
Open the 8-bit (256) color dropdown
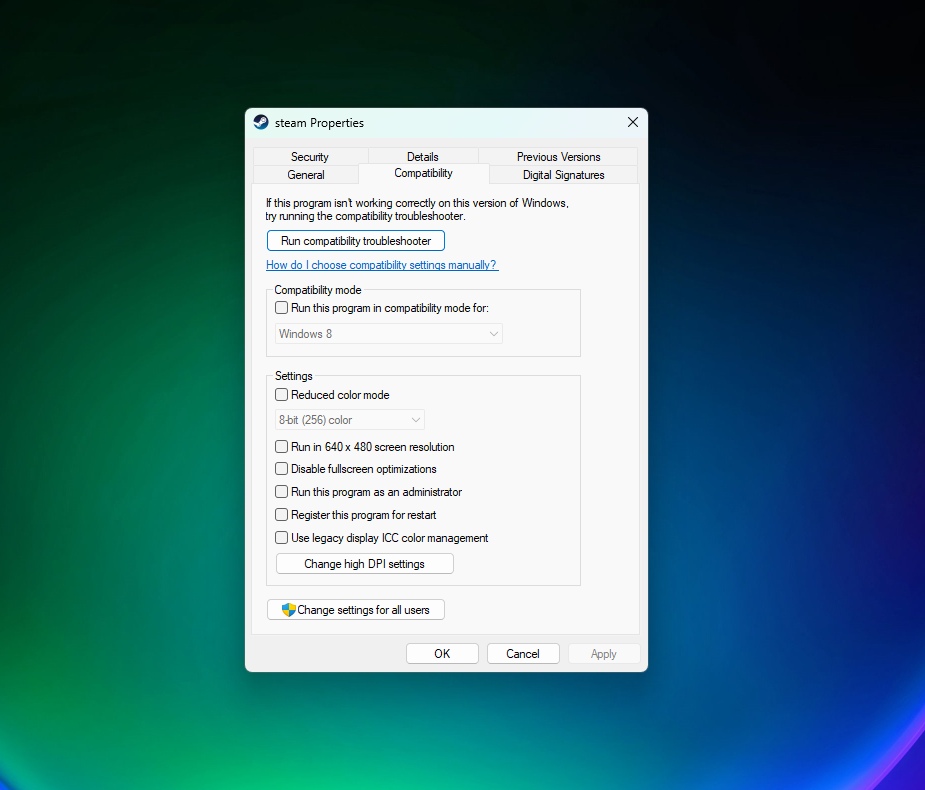pos(350,420)
